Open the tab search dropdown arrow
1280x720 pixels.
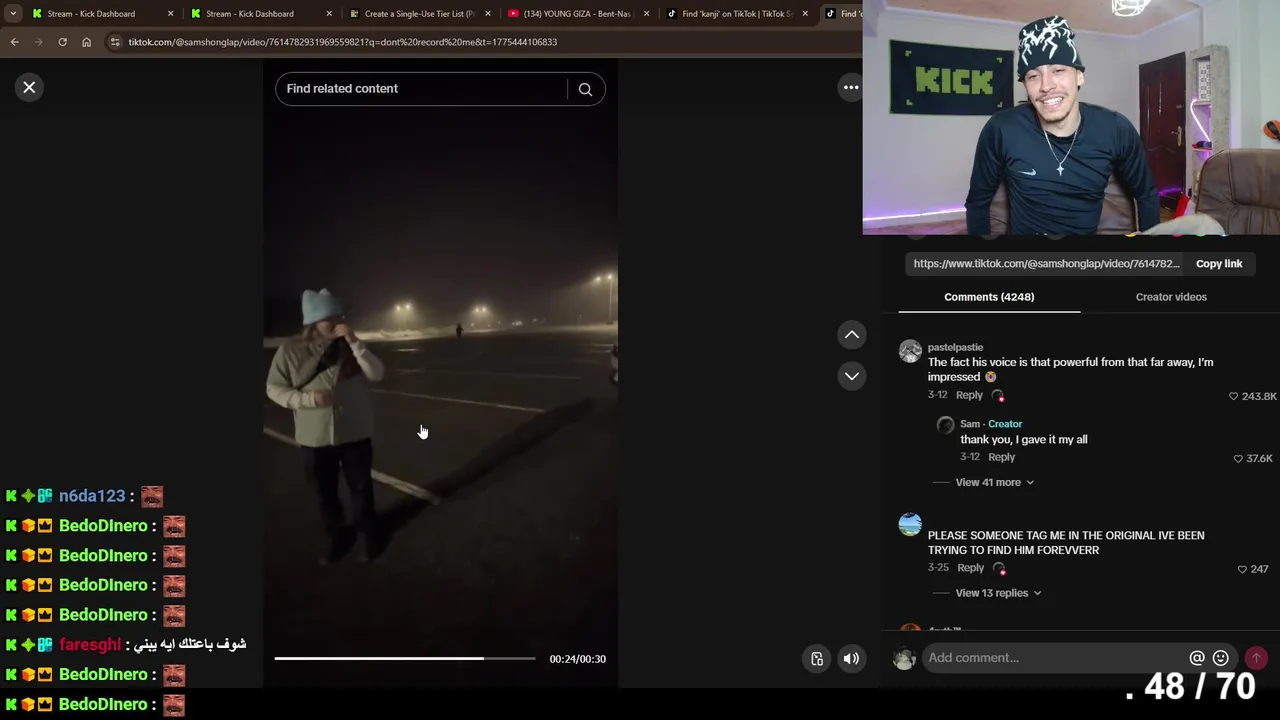13,14
